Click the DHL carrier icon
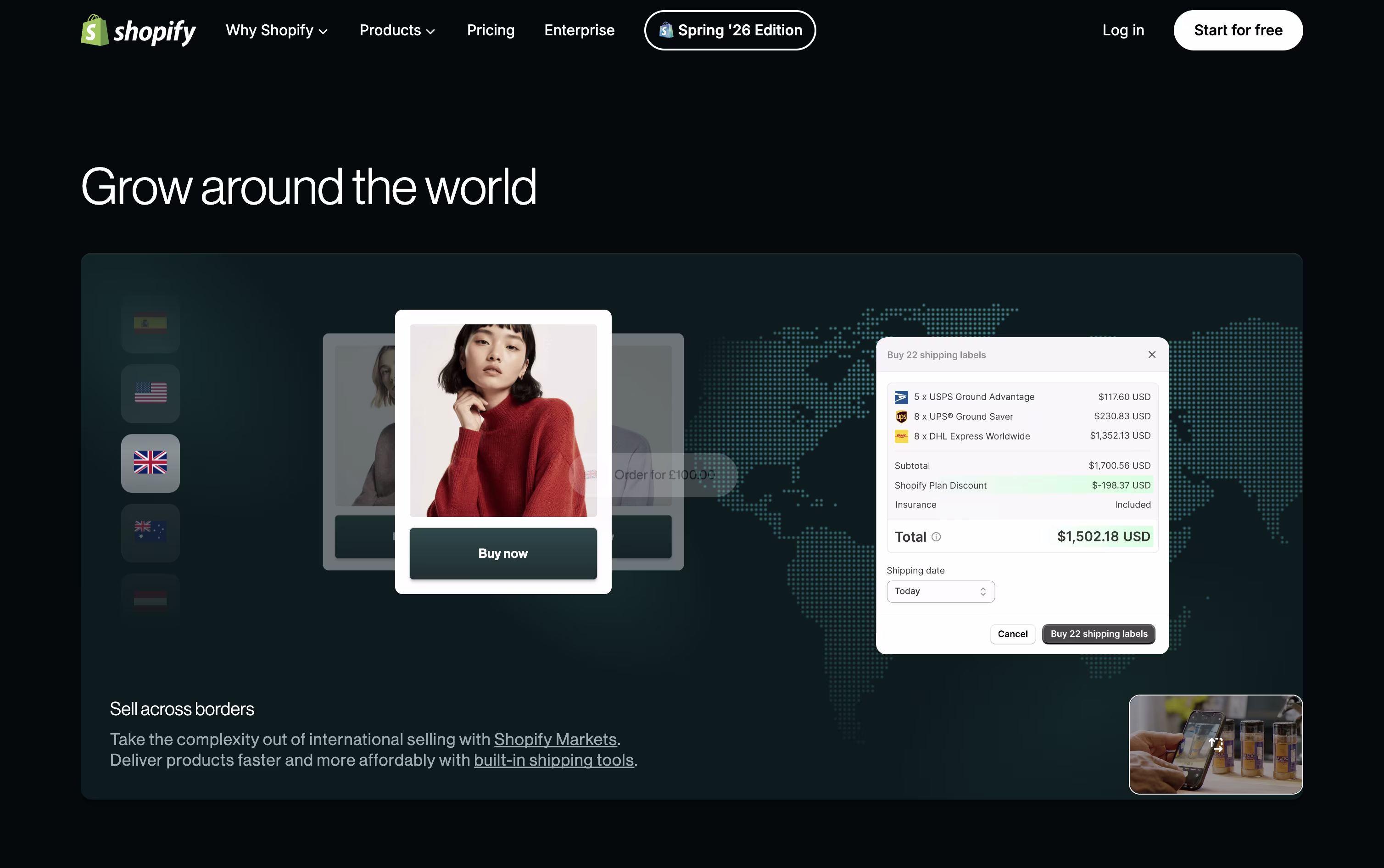 pyautogui.click(x=901, y=436)
